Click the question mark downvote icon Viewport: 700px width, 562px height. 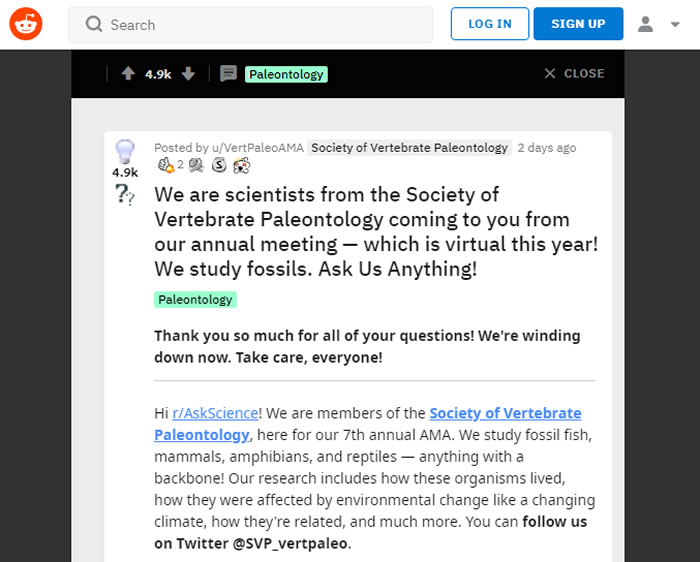coord(125,195)
